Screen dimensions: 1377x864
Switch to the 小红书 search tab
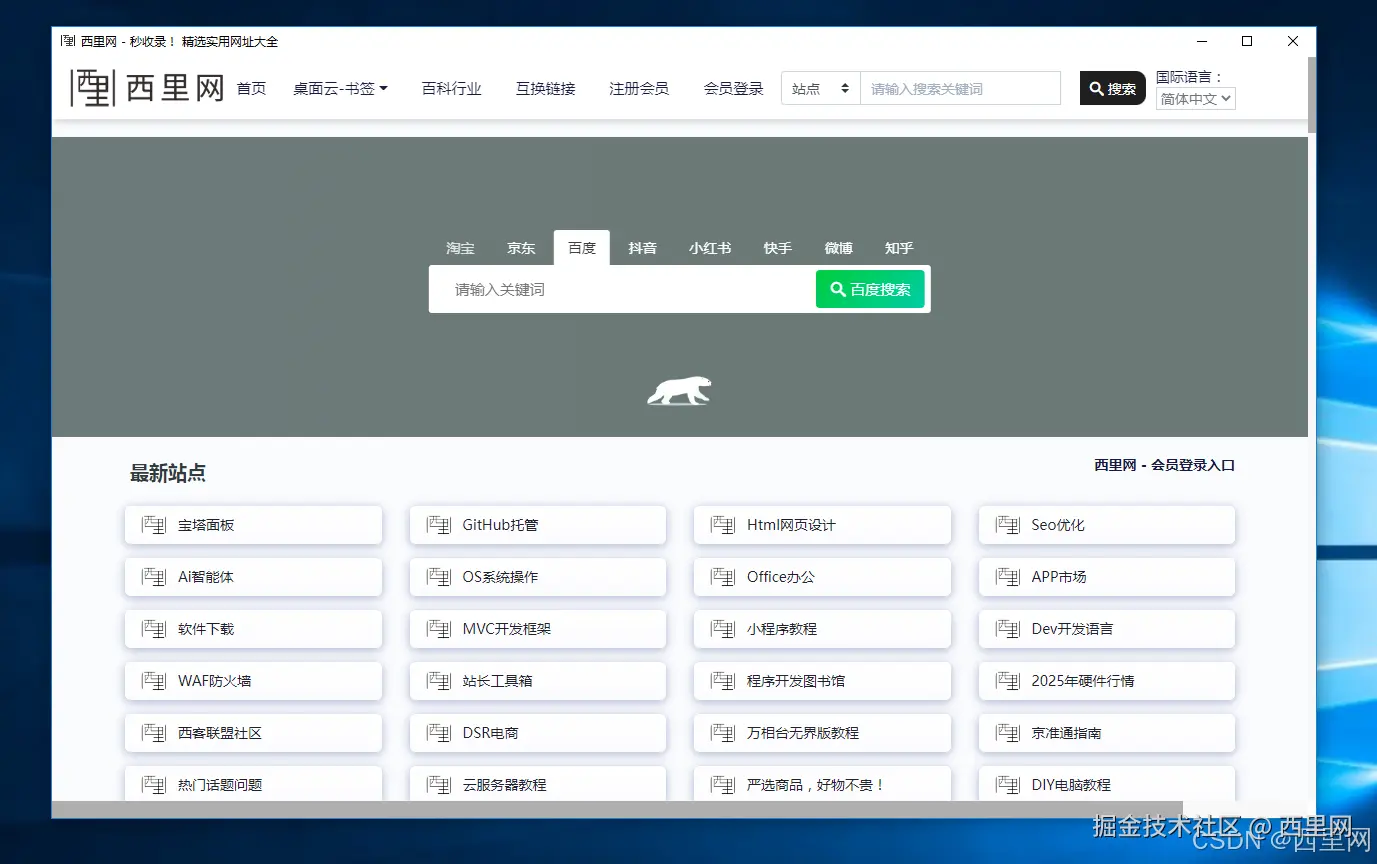pos(710,248)
